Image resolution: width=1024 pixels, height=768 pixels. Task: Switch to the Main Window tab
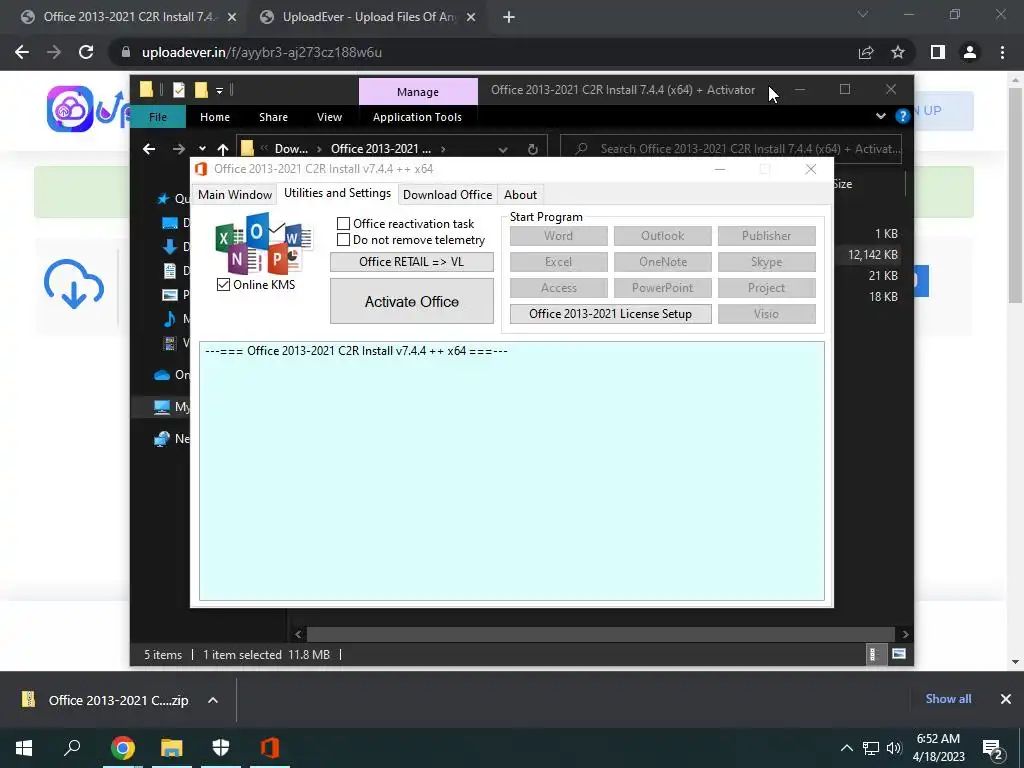(x=235, y=195)
